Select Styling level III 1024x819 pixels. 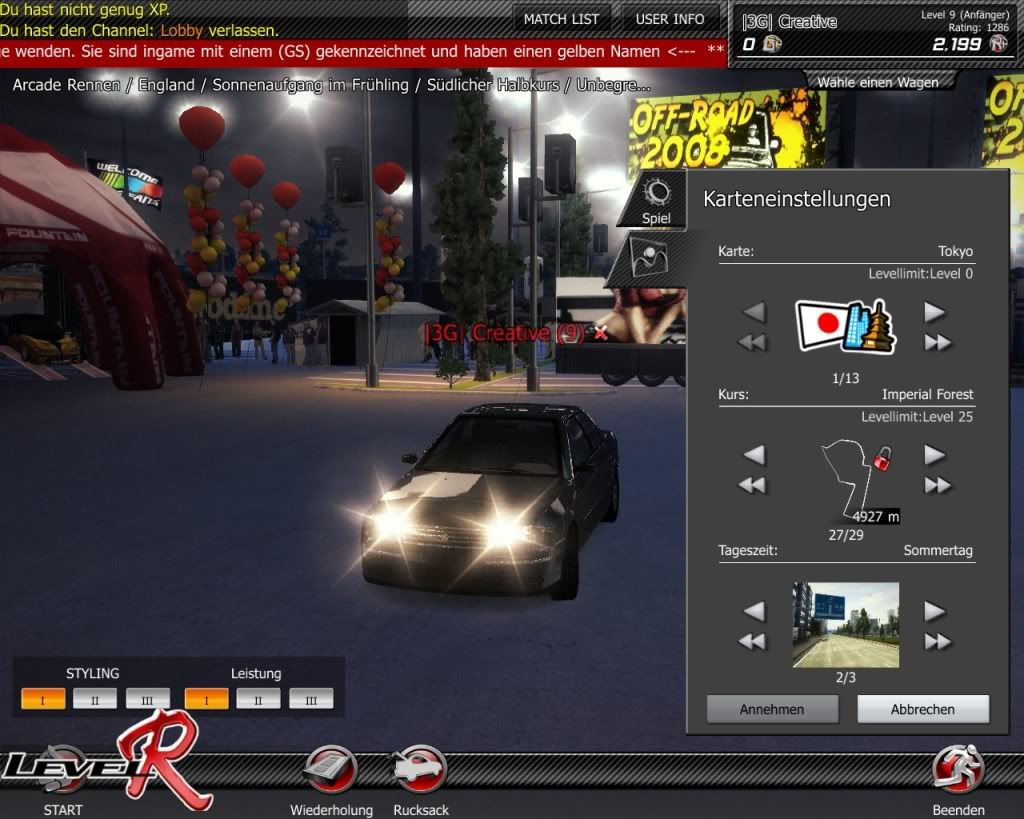coord(148,699)
